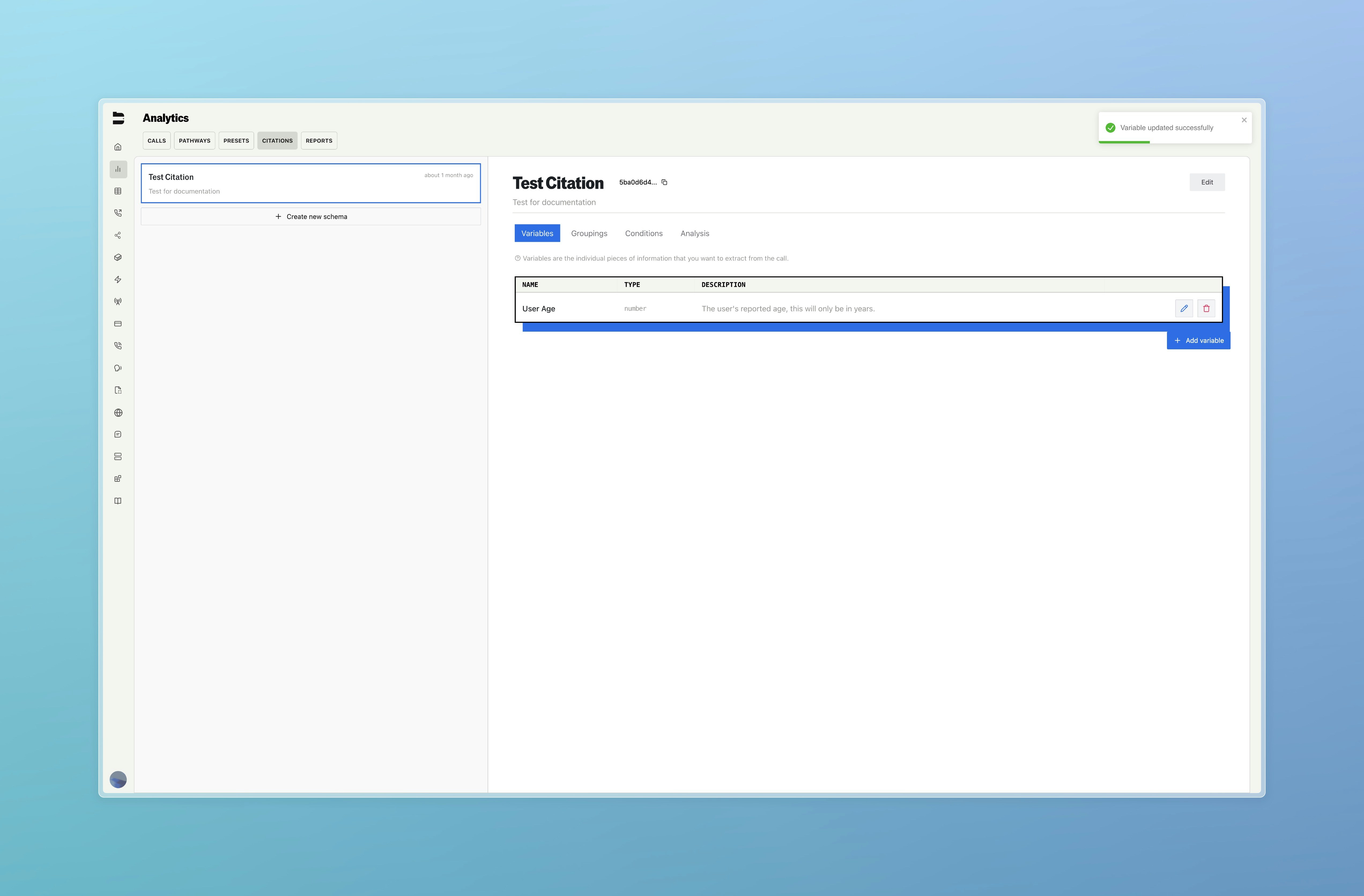The width and height of the screenshot is (1364, 896).
Task: Open the Conditions tab
Action: pyautogui.click(x=644, y=233)
